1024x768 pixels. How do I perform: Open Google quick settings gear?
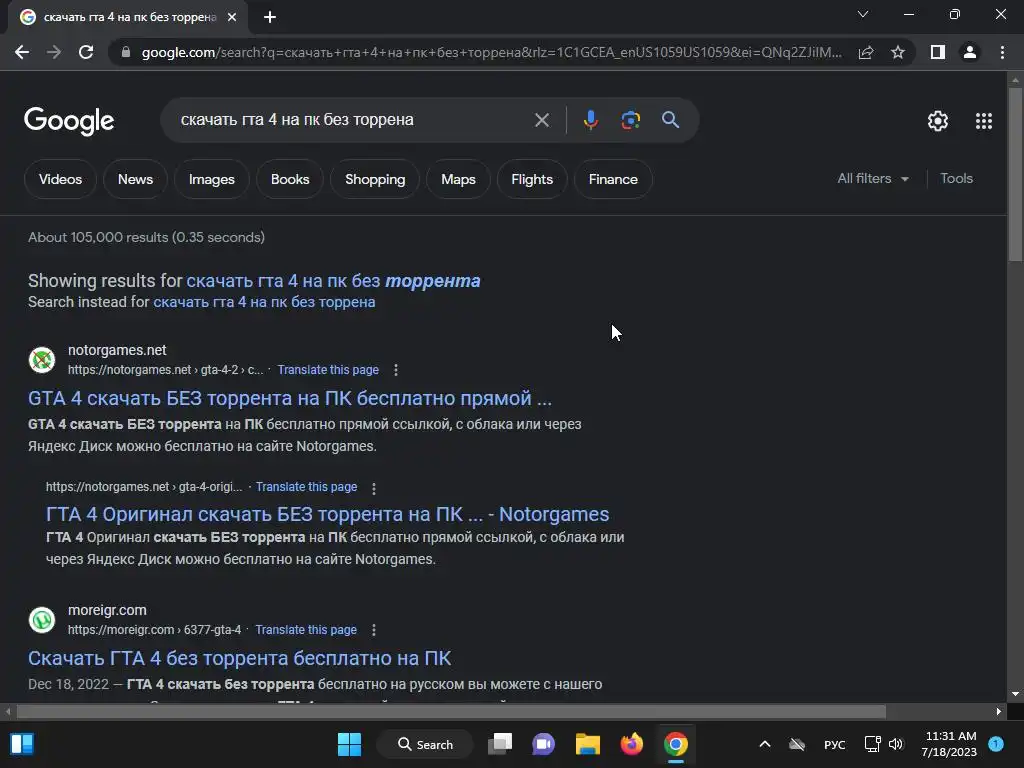(x=938, y=121)
